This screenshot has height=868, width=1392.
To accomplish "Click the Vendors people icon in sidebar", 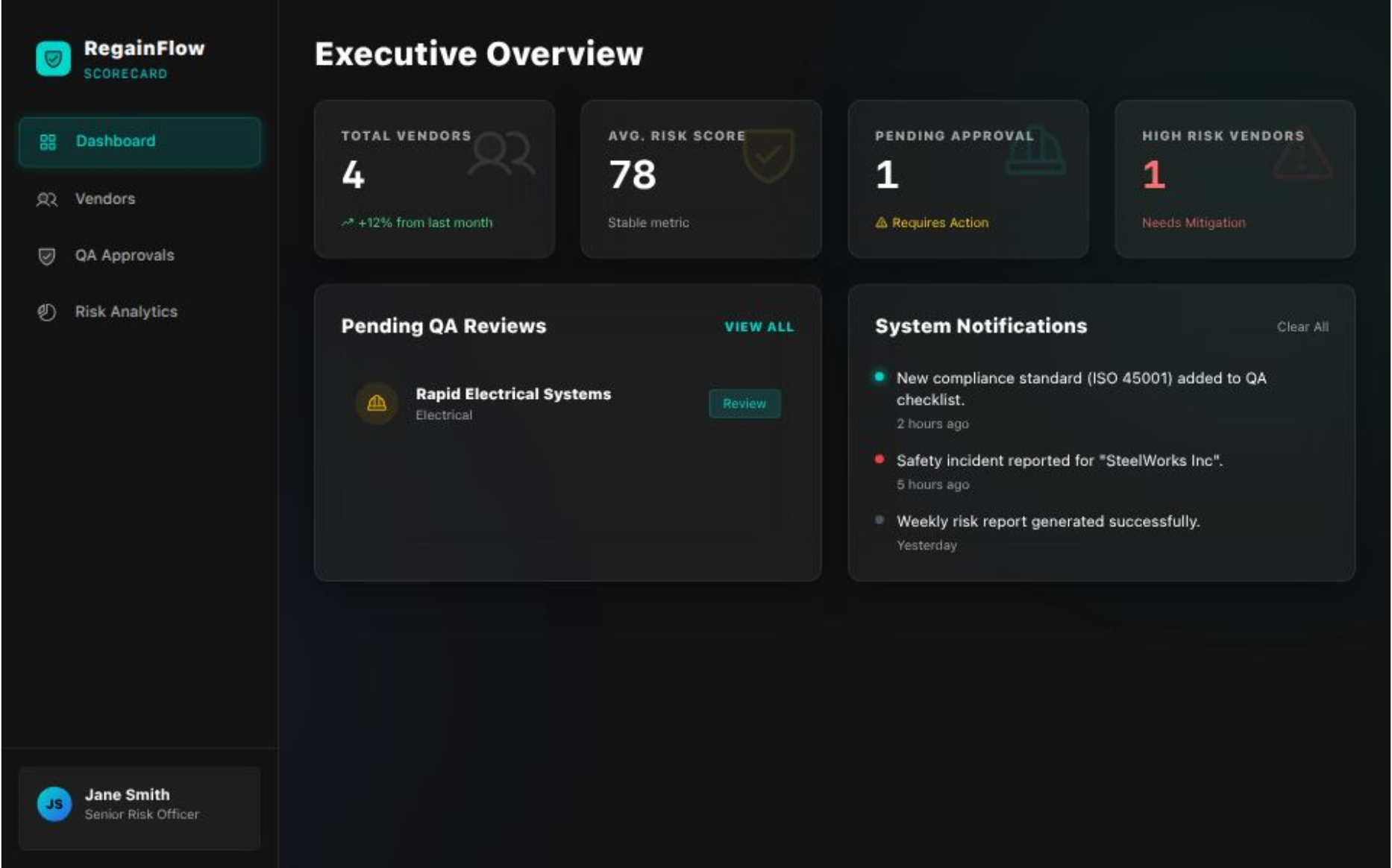I will [46, 199].
